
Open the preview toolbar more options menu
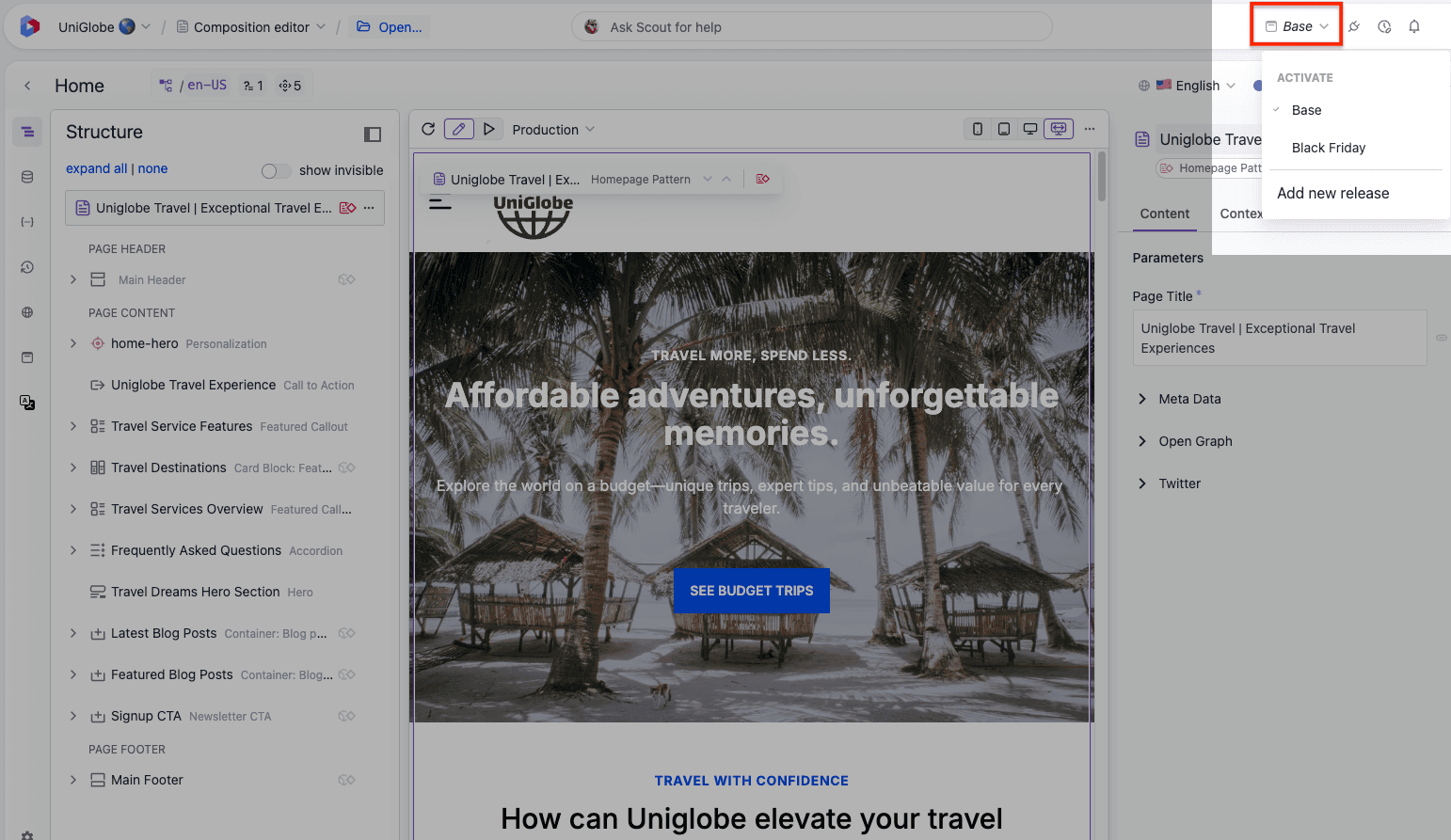click(1090, 129)
